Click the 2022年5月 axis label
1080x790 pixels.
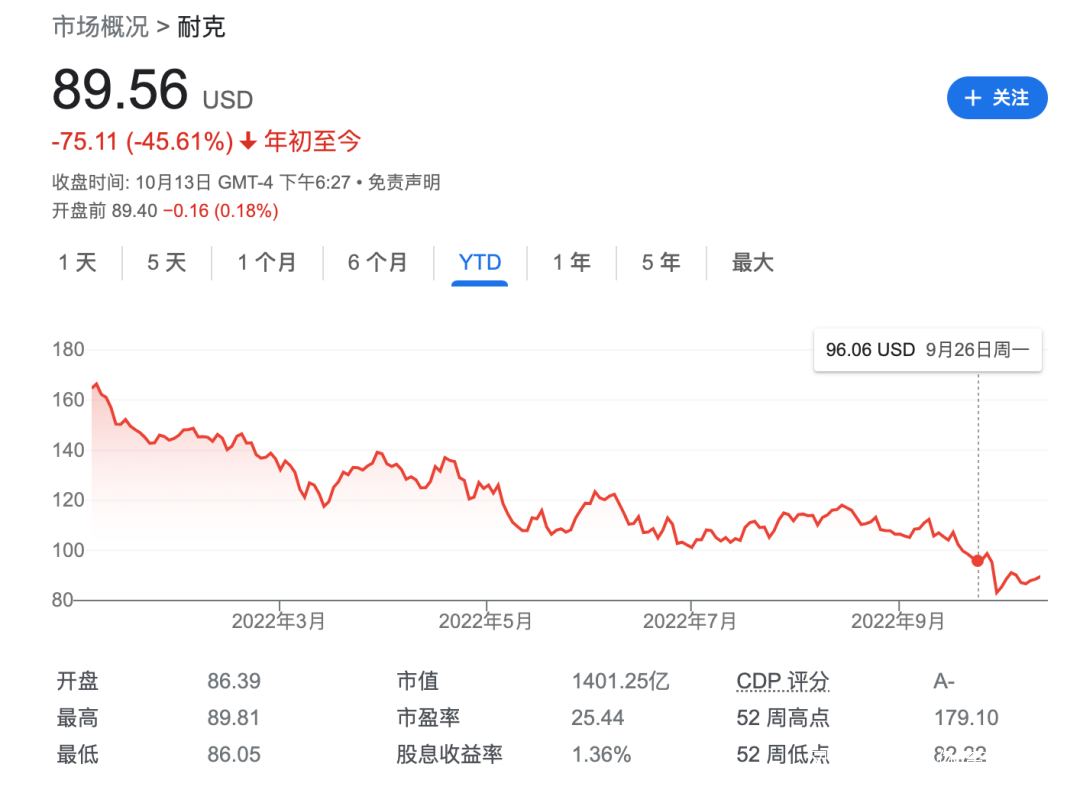486,621
